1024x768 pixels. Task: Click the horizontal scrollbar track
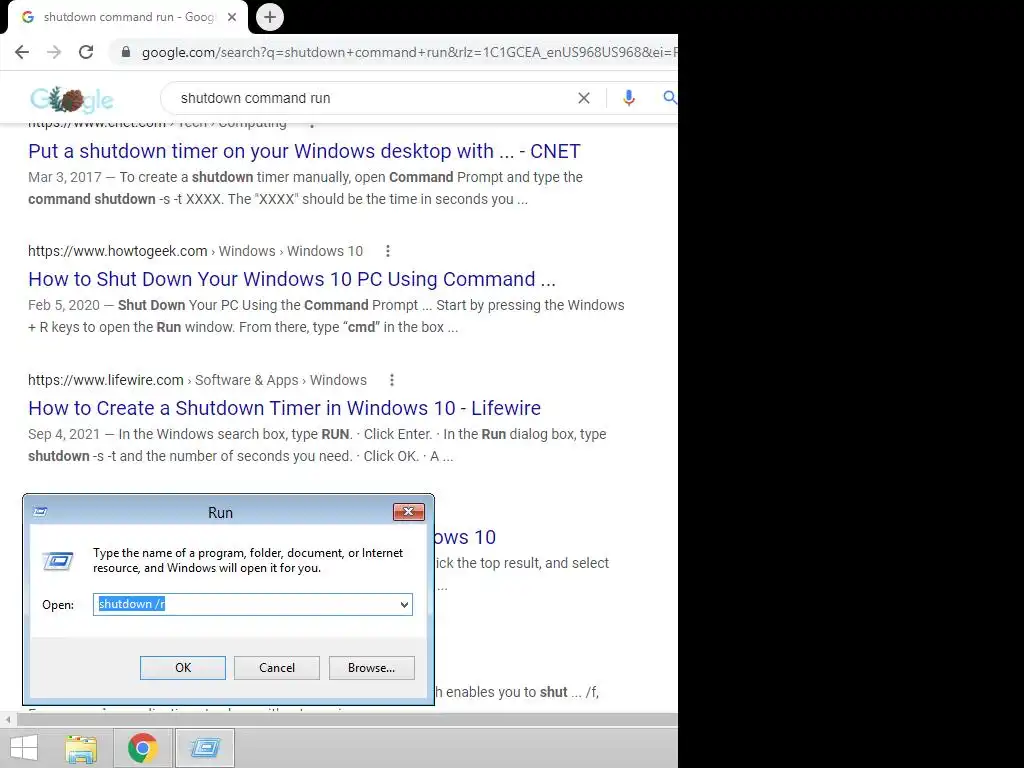(347, 720)
